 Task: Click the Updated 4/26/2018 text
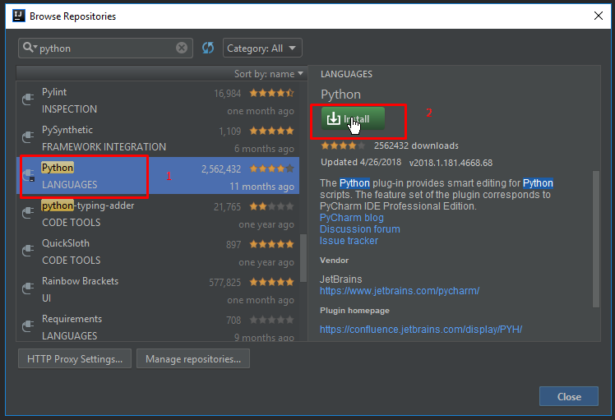(x=361, y=162)
